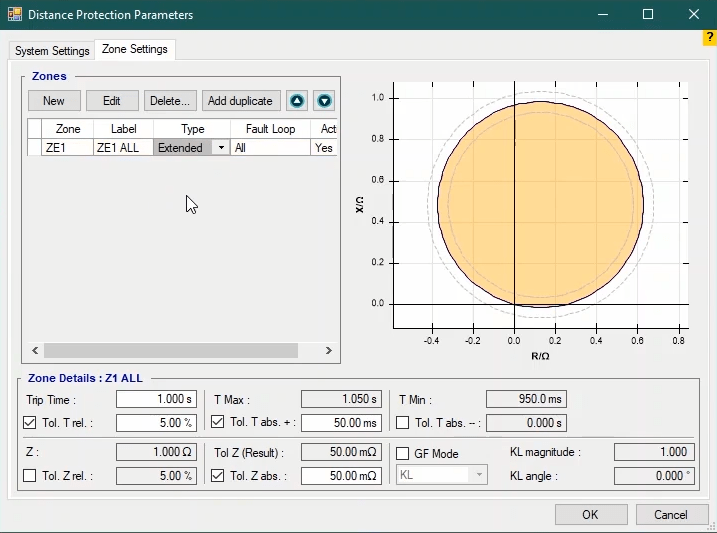Click the move zone down arrow icon
The image size is (717, 533).
point(323,101)
